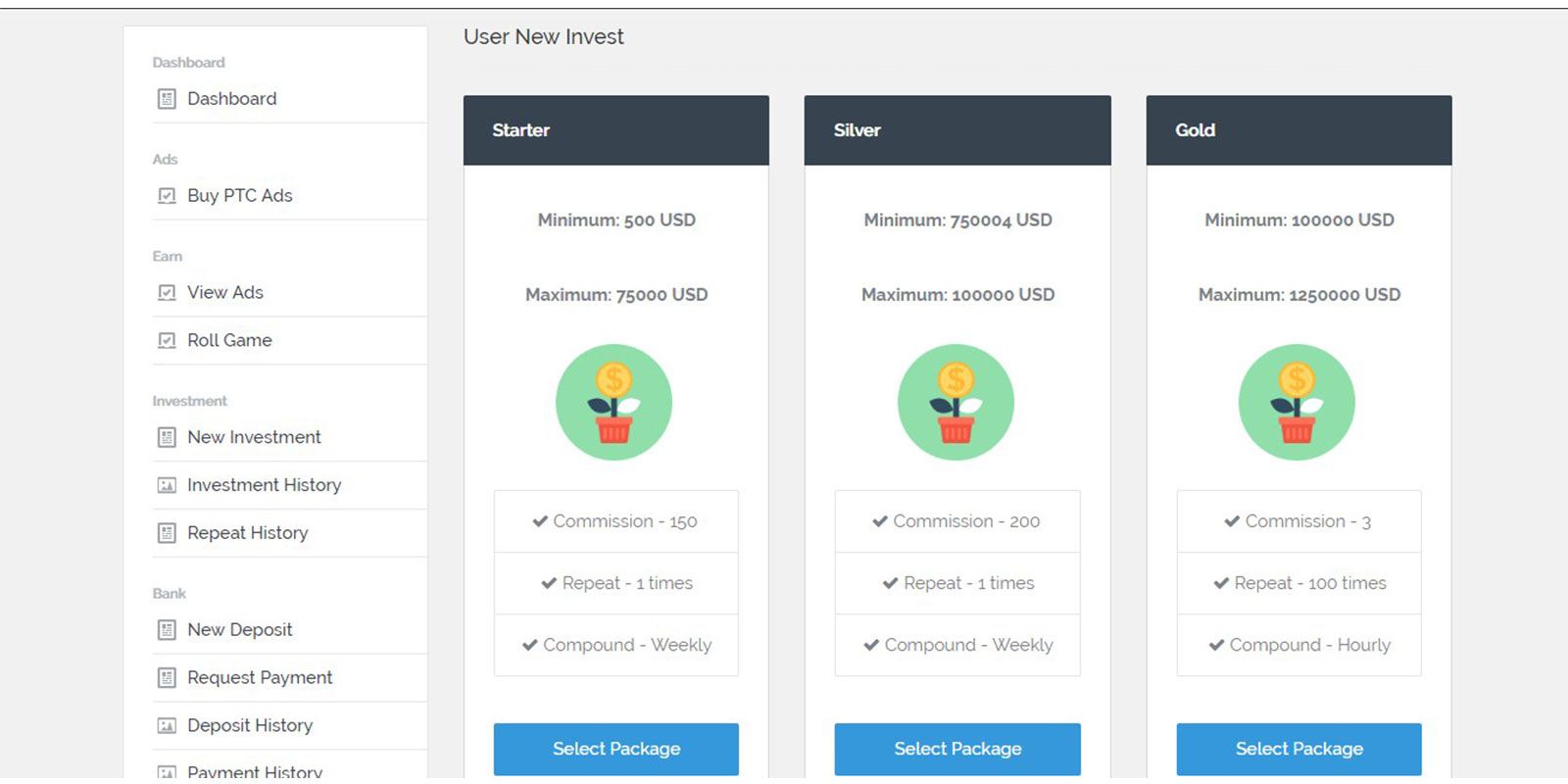Click the checkmark beside Repeat - 100 times
The height and width of the screenshot is (784, 1568).
(x=1221, y=583)
